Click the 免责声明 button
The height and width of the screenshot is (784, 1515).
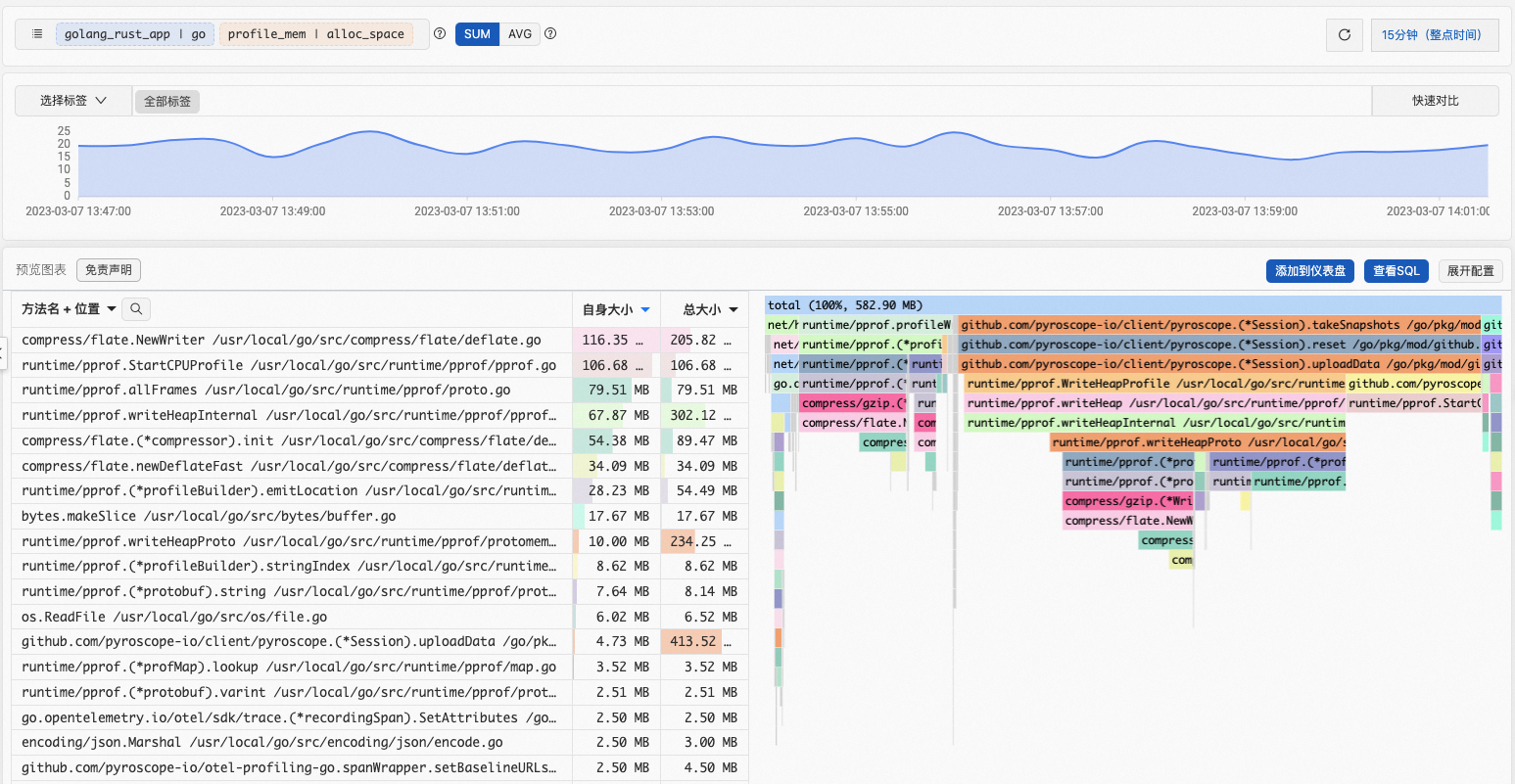point(109,270)
